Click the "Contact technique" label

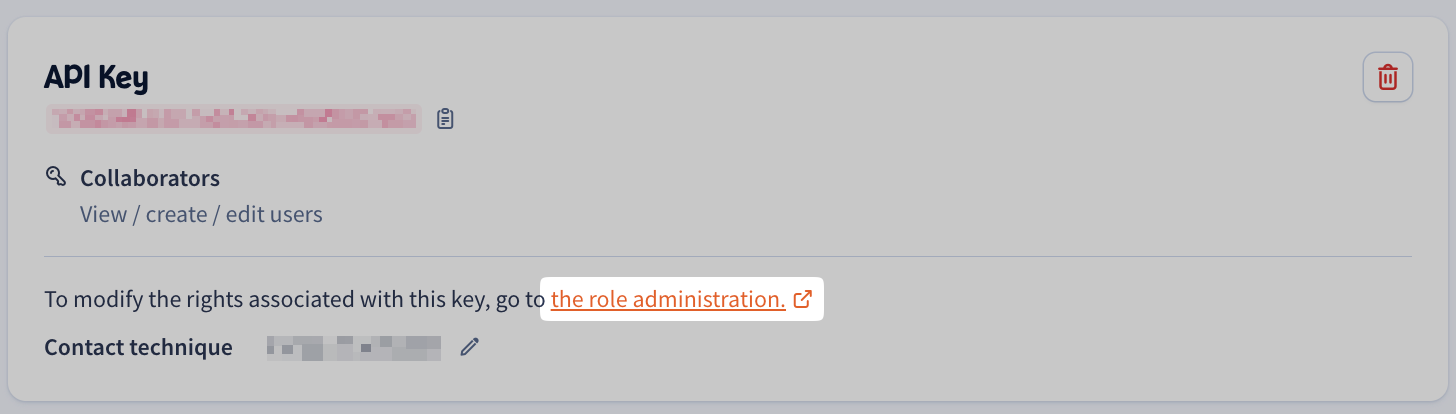tap(138, 347)
